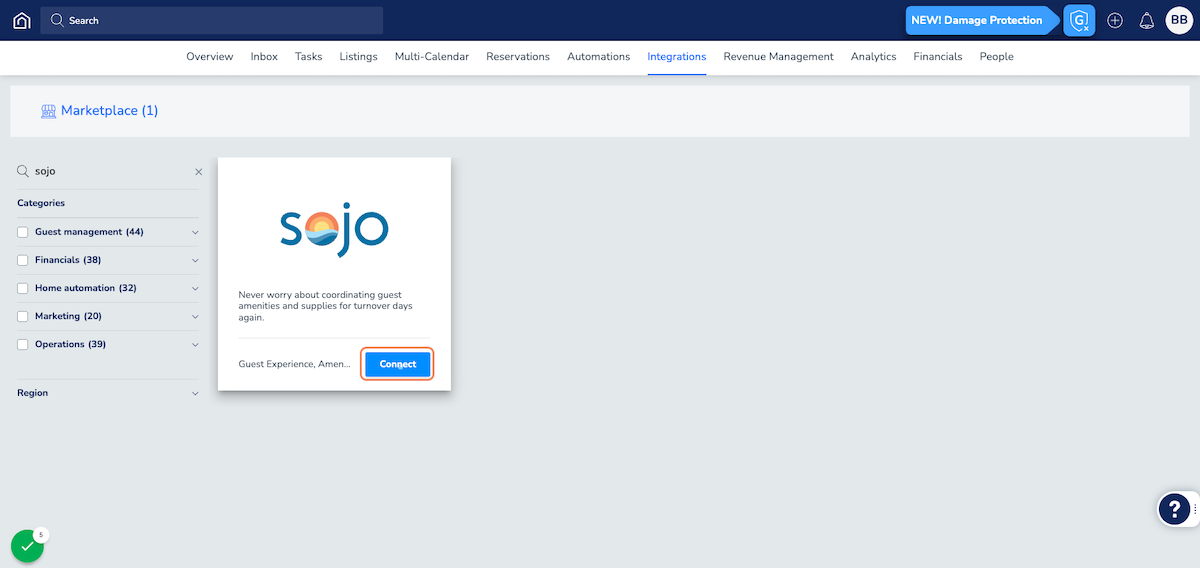The image size is (1200, 568).
Task: Connect the Sojo integration
Action: 397,364
